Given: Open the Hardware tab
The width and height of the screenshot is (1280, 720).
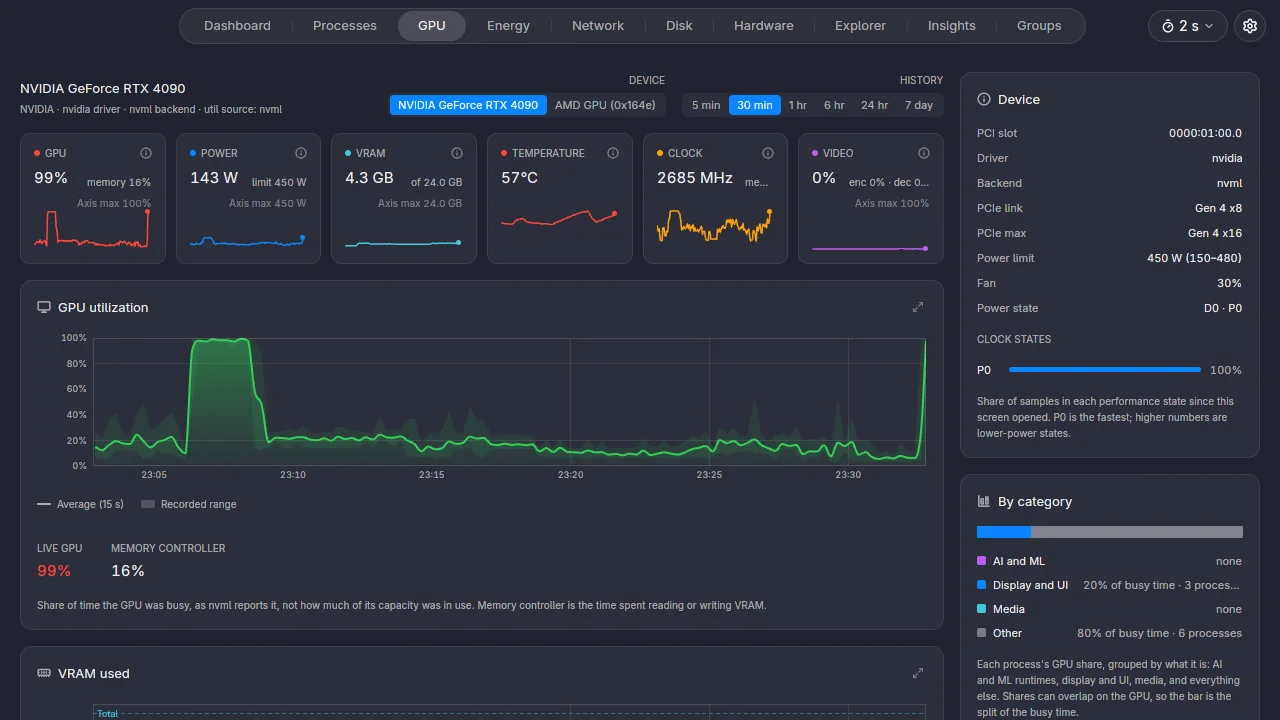Looking at the screenshot, I should coord(764,26).
